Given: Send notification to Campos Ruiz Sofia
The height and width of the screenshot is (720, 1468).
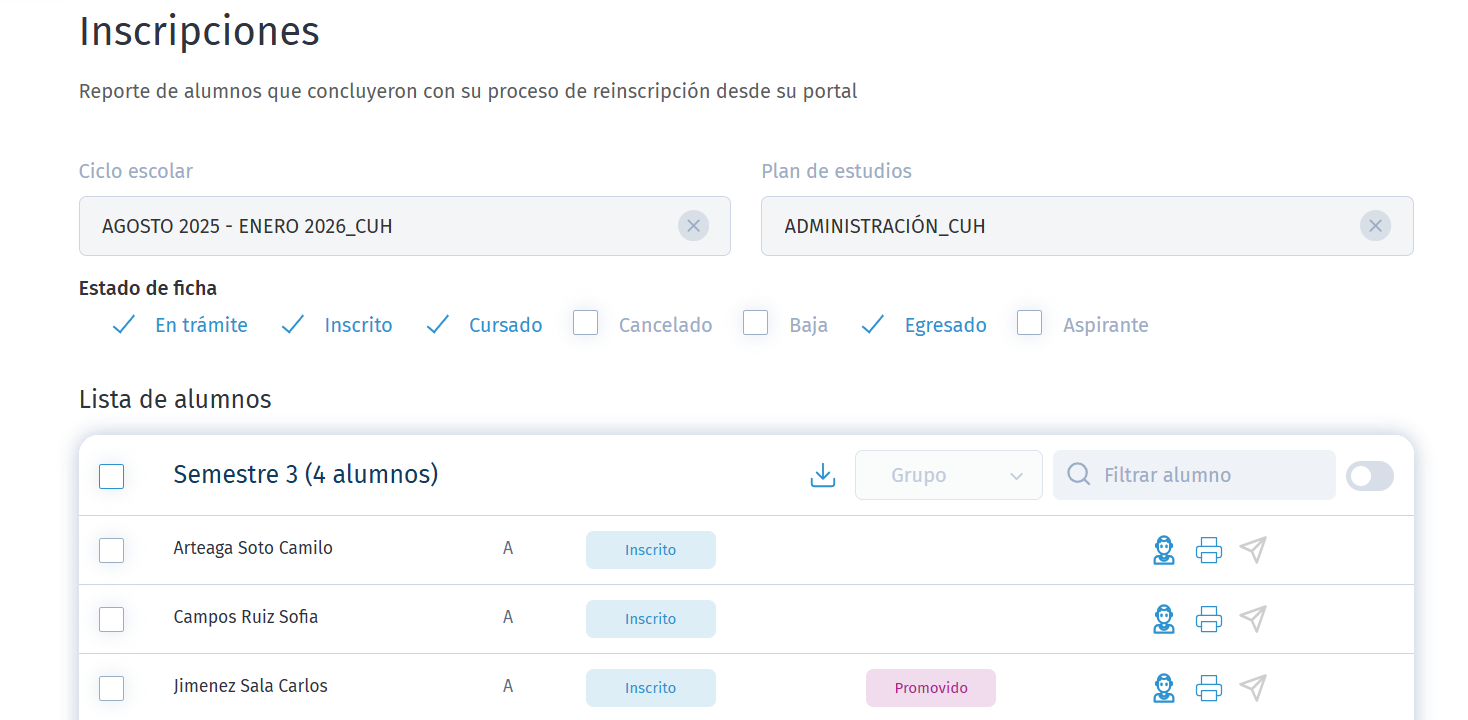Looking at the screenshot, I should coord(1253,619).
